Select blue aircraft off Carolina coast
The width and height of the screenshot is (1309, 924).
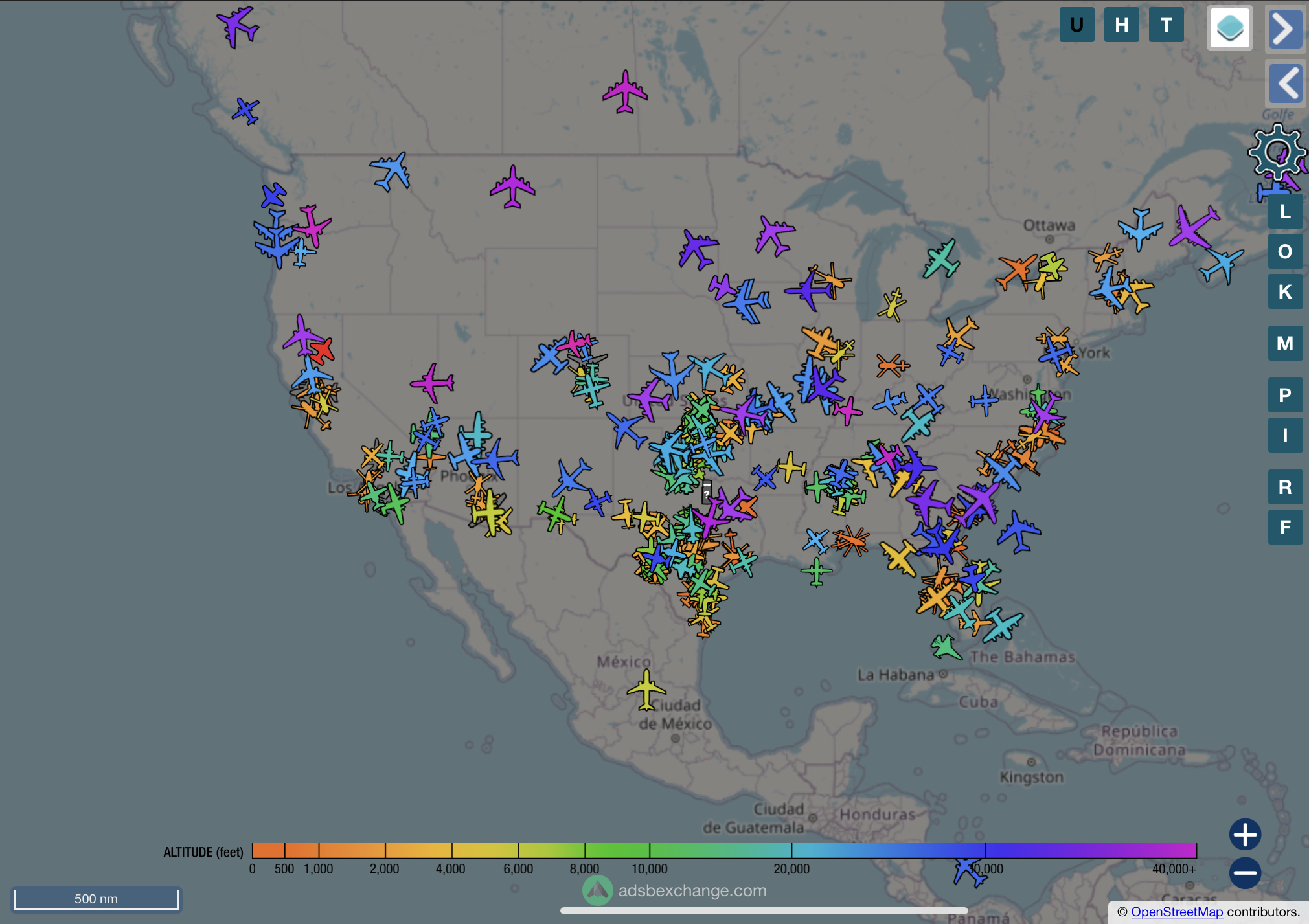point(1019,532)
